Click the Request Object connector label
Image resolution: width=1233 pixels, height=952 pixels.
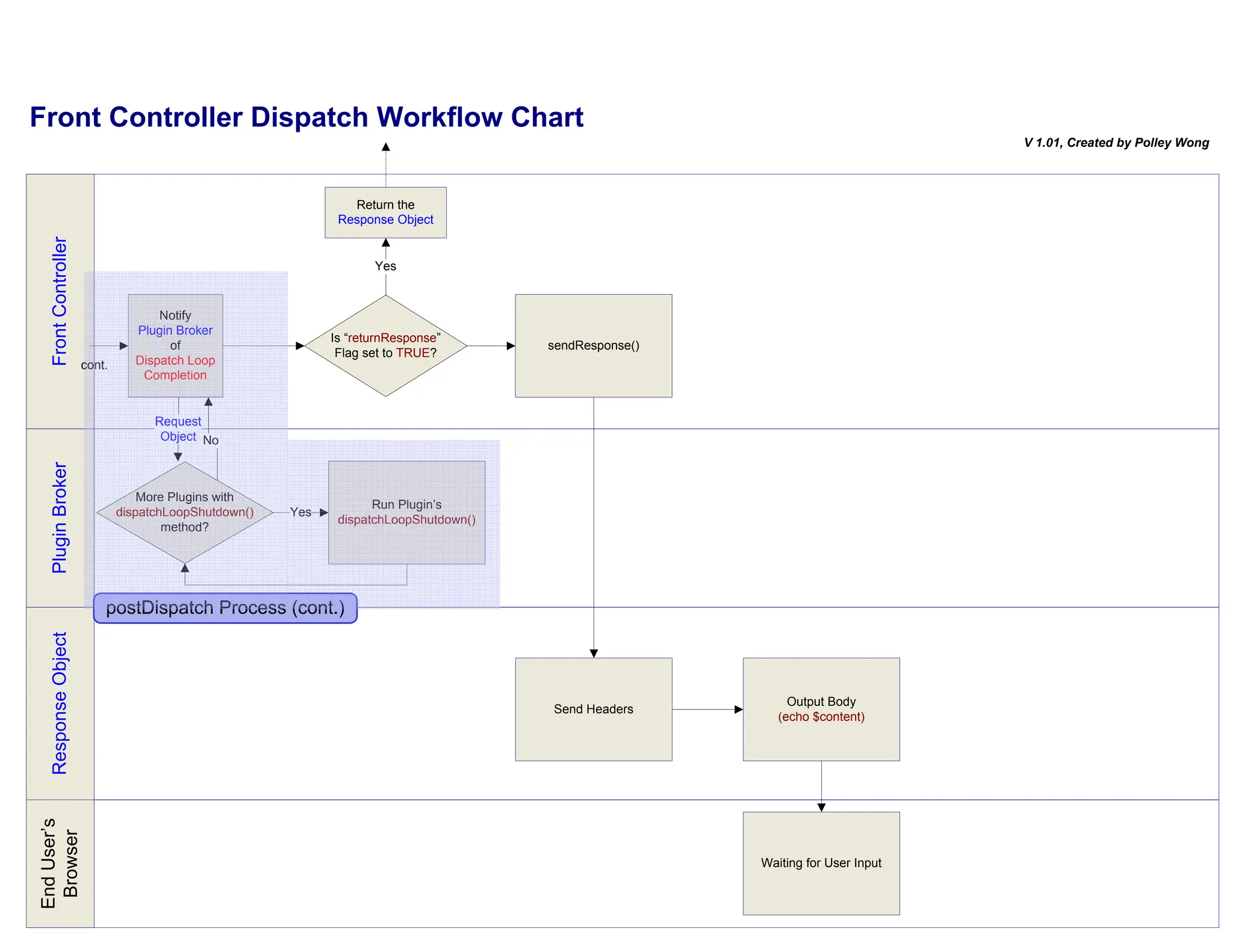[178, 428]
